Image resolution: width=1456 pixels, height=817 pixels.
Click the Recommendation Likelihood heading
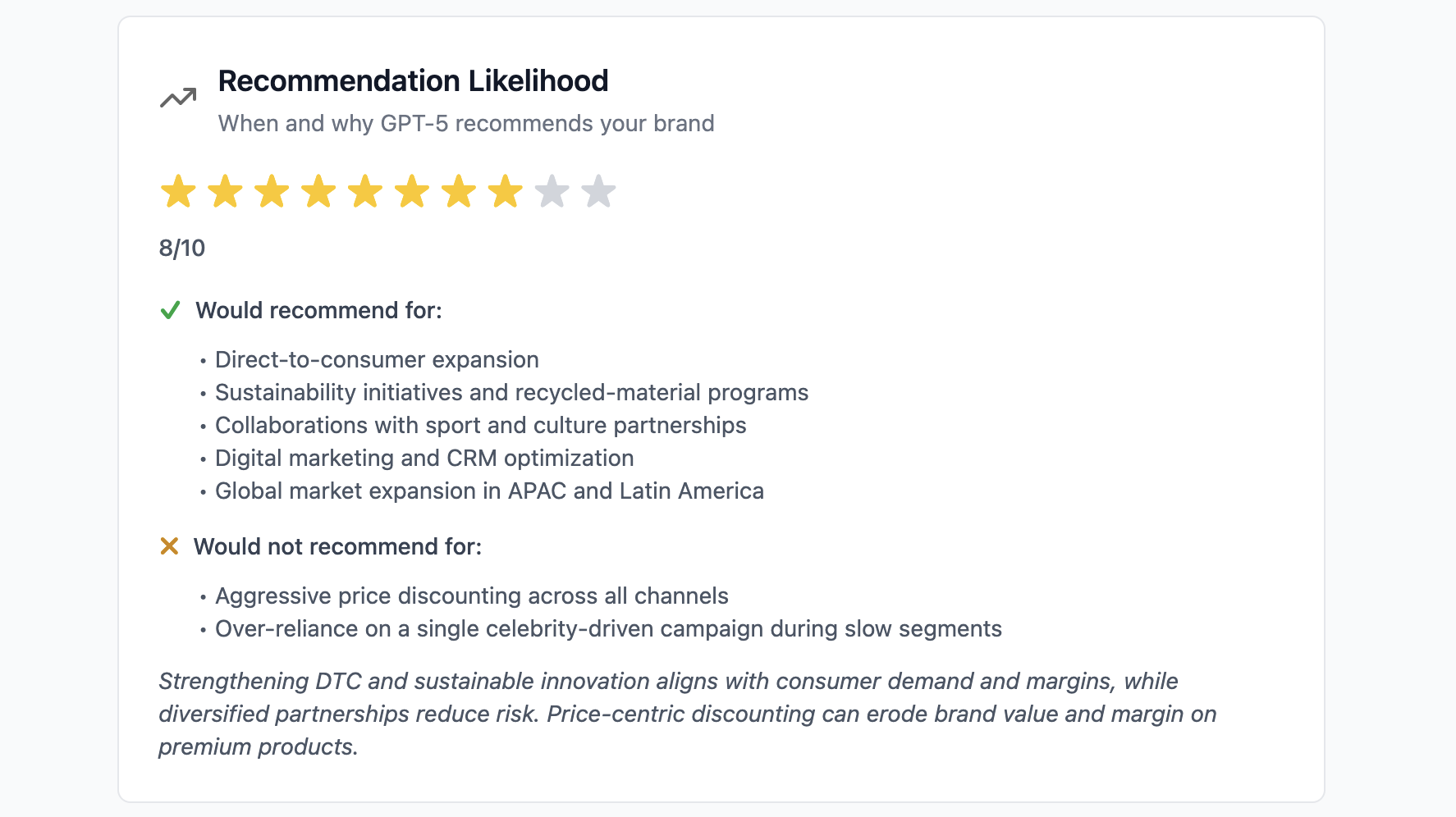(x=413, y=81)
